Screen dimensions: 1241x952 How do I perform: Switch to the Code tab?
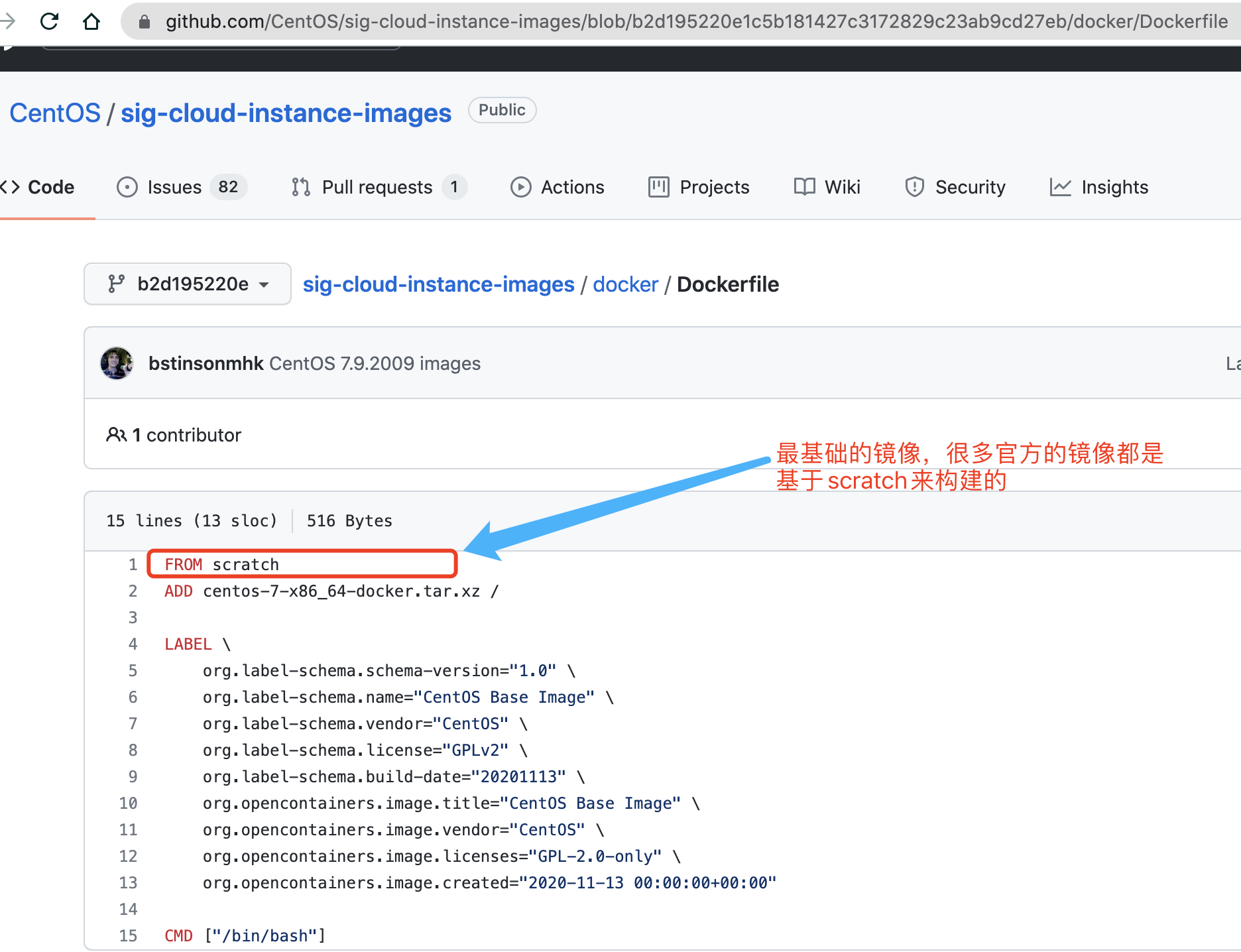38,187
